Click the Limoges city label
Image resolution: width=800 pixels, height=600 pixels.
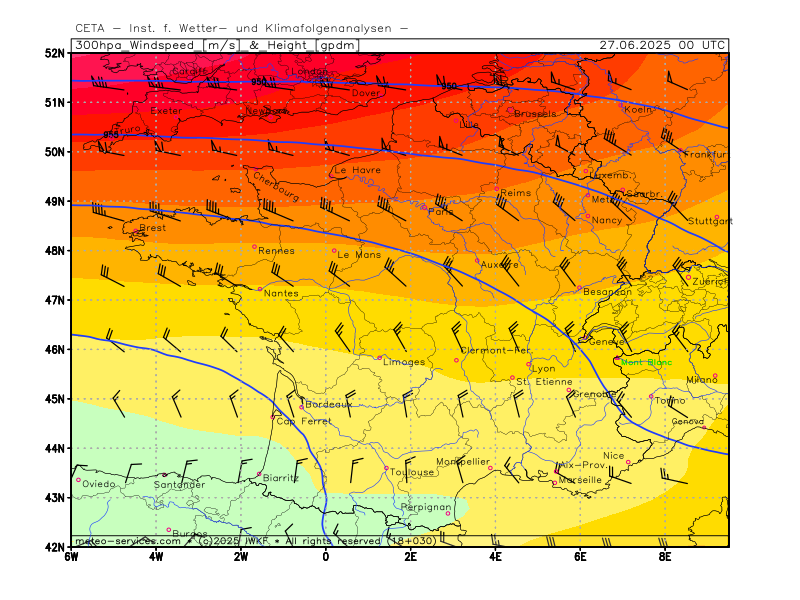pyautogui.click(x=404, y=362)
